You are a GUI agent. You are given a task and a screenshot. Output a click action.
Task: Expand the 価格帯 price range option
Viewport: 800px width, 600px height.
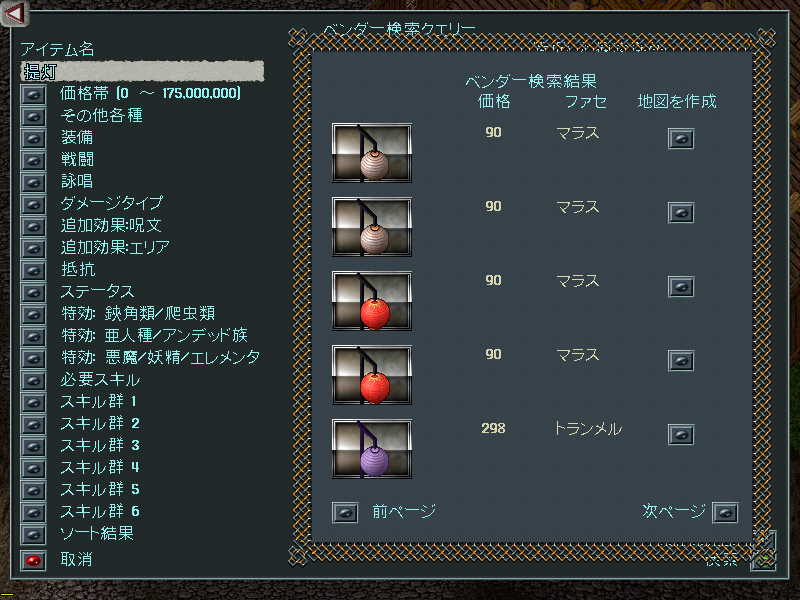point(33,94)
